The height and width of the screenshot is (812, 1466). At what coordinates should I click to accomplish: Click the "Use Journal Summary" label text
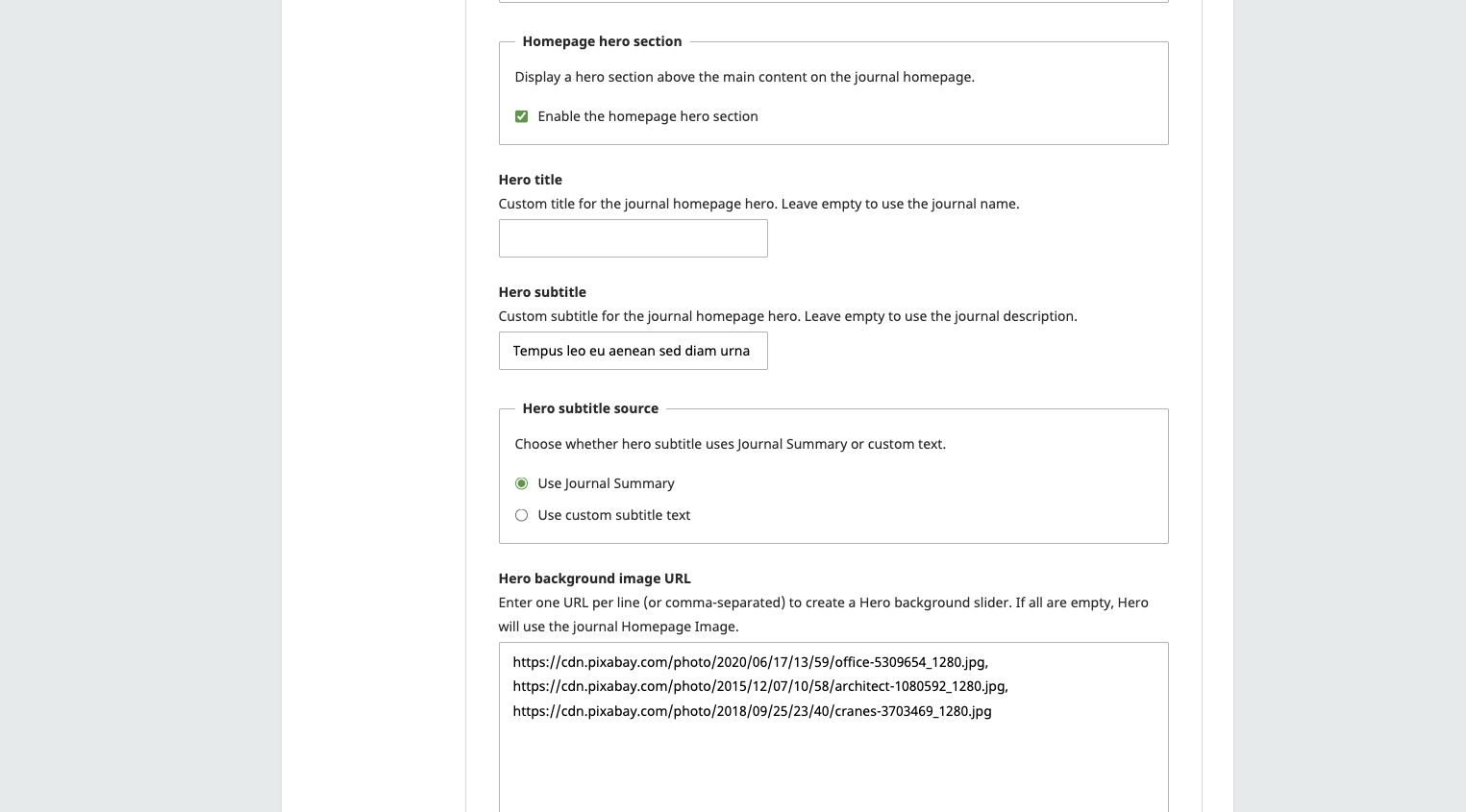(x=606, y=483)
